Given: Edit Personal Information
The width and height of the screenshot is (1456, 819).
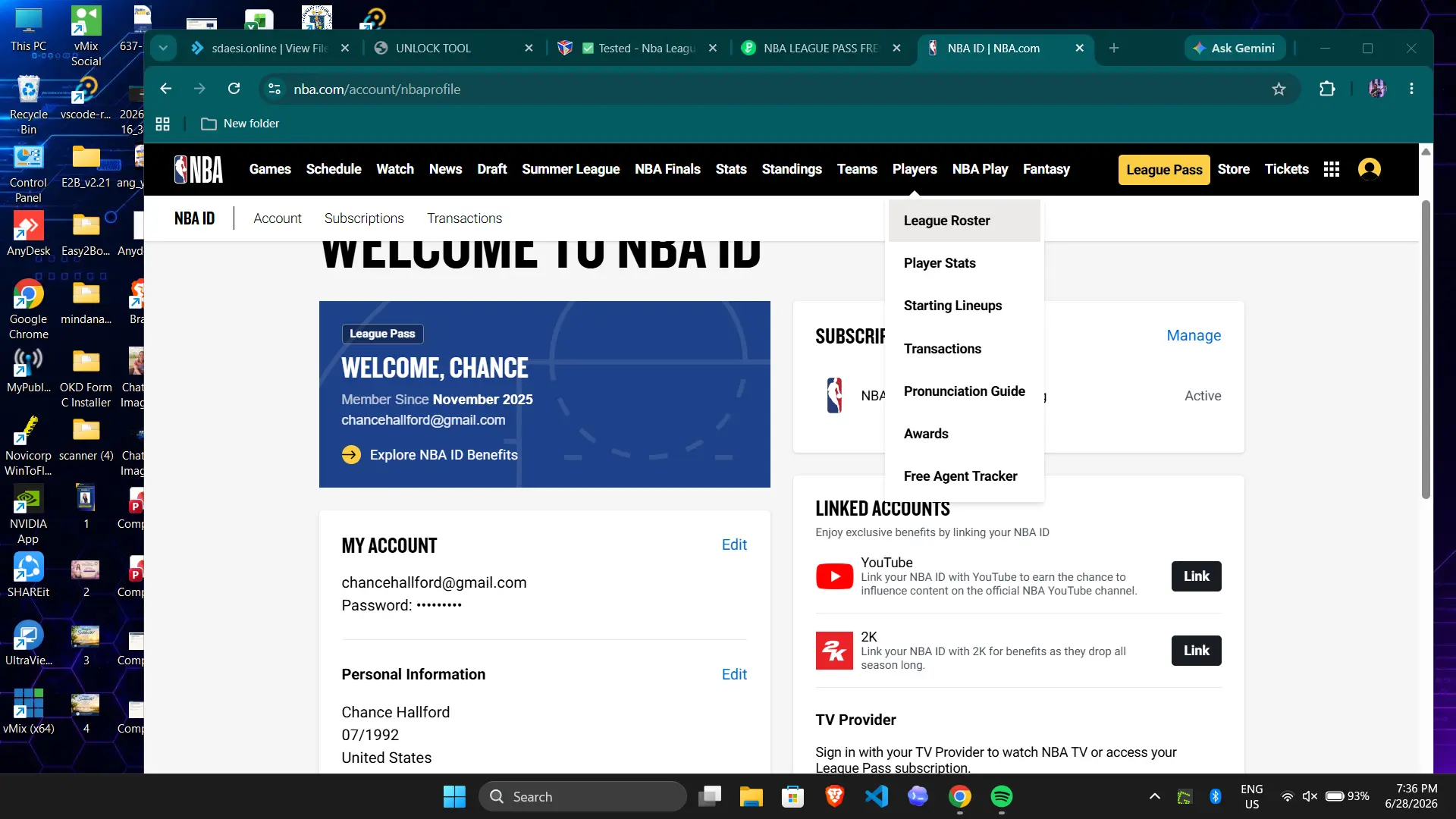Looking at the screenshot, I should coord(734,674).
